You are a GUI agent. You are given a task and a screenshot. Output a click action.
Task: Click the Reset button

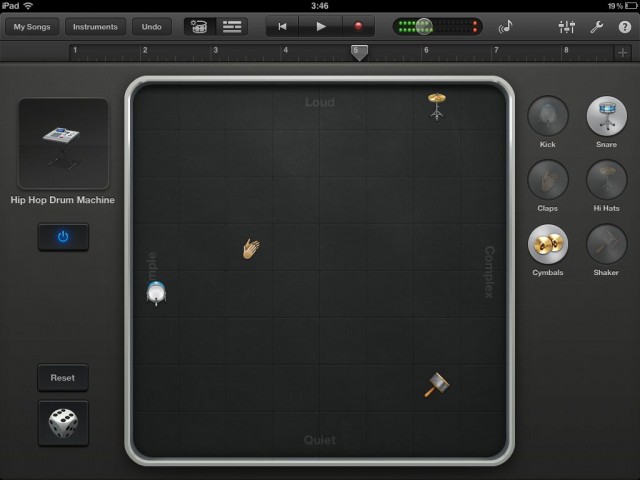63,378
